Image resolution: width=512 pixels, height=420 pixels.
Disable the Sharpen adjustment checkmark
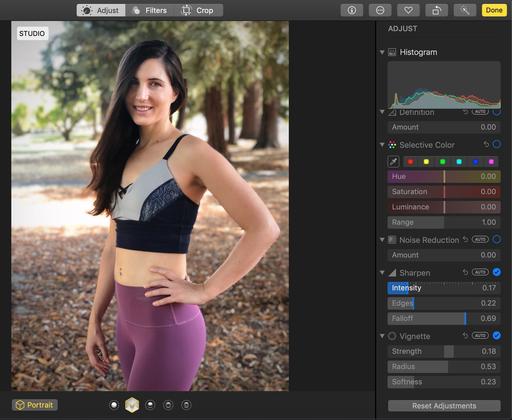pyautogui.click(x=496, y=272)
